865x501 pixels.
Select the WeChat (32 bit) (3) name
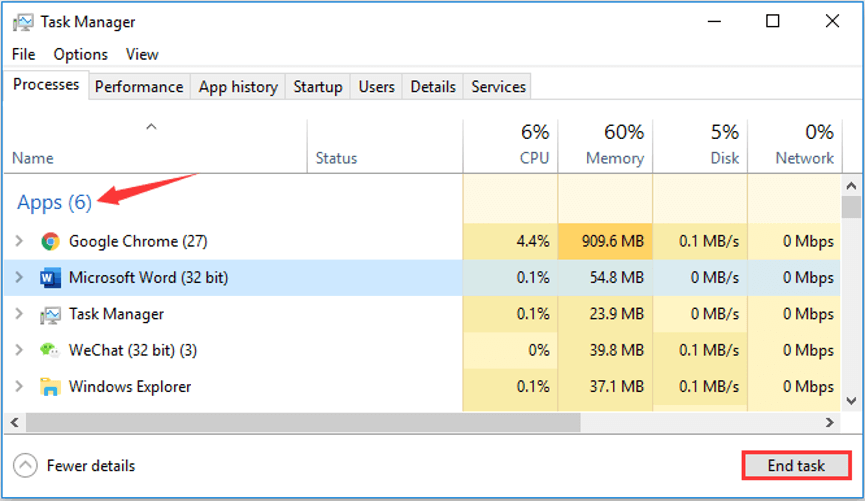click(133, 350)
